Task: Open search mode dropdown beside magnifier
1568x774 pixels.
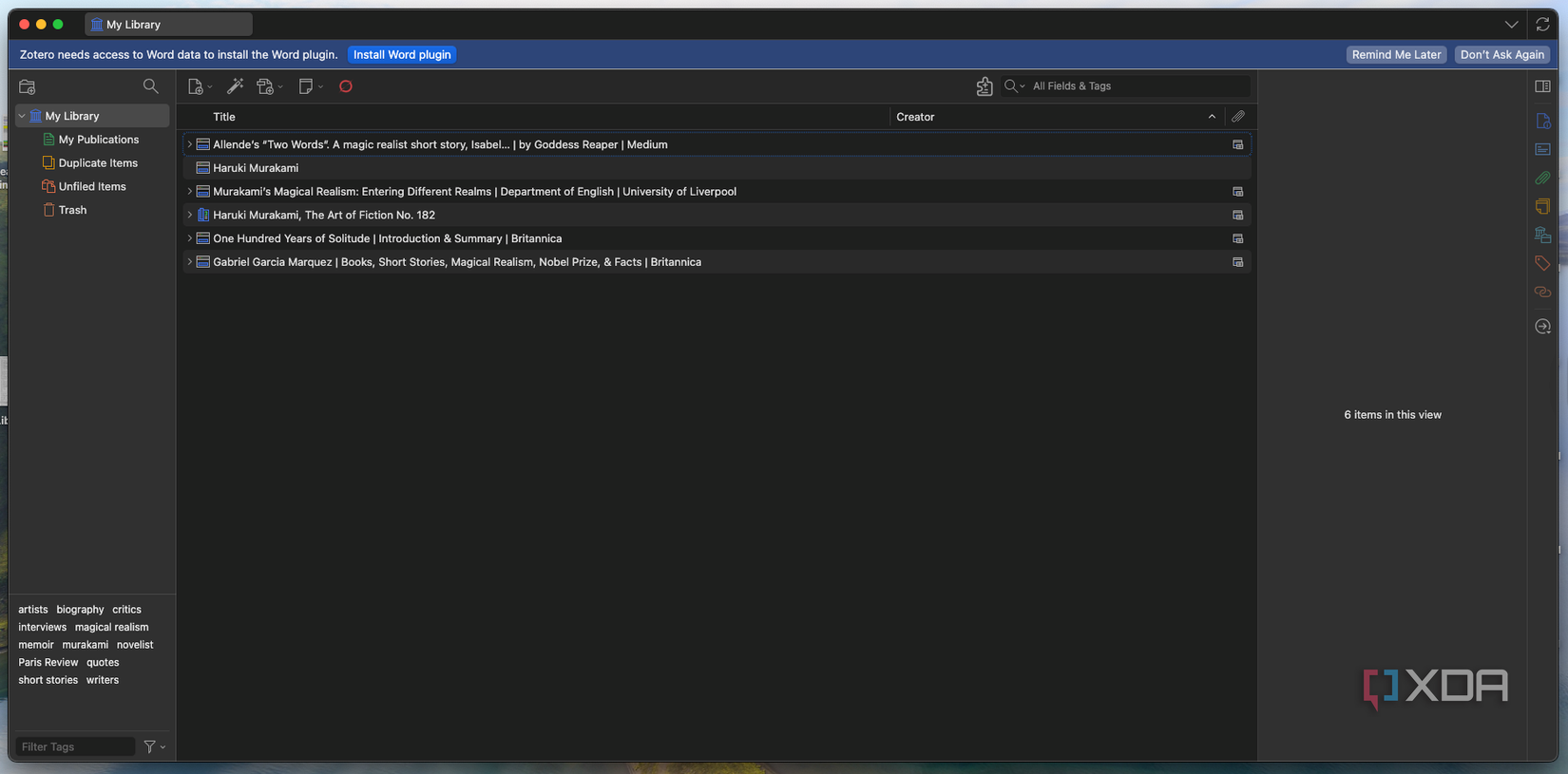Action: 1015,86
